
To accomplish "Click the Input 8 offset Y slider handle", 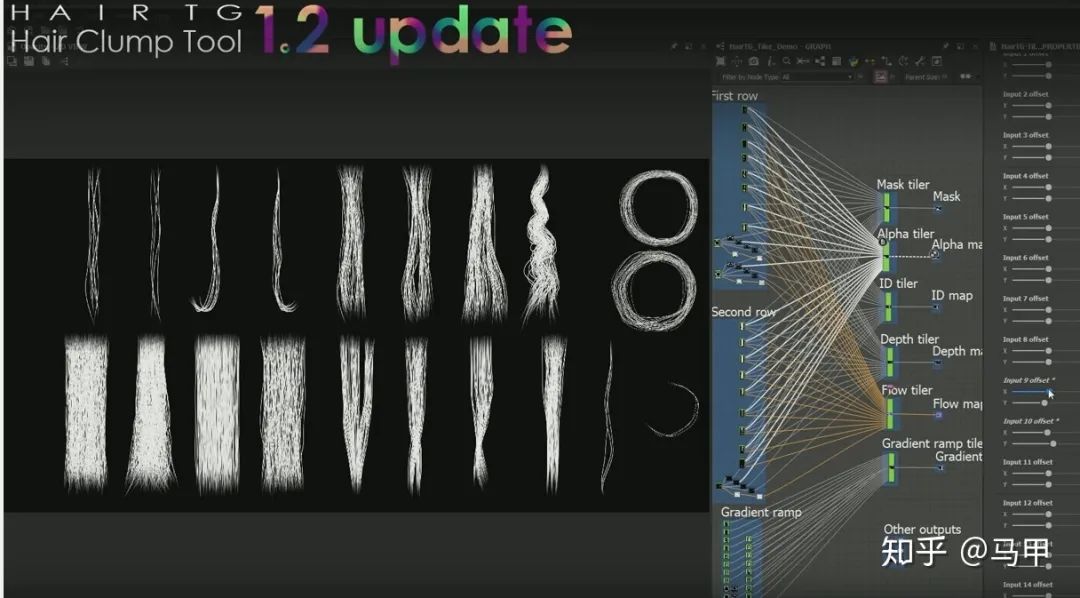I will tap(1048, 362).
